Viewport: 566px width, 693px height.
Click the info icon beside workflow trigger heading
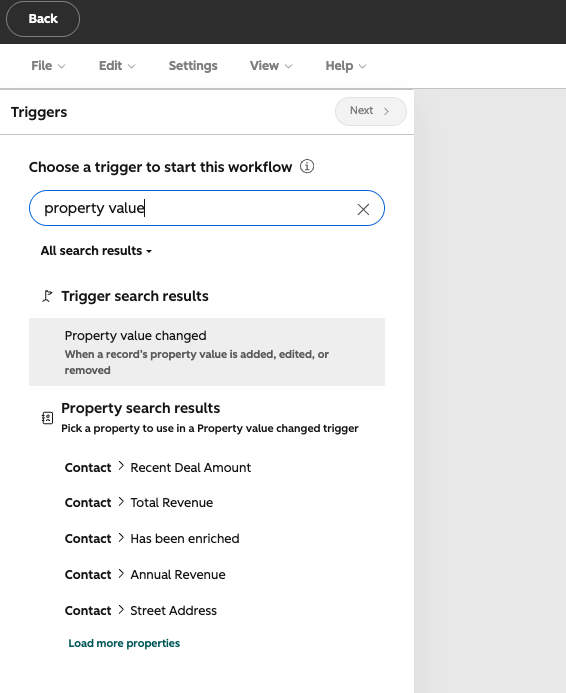tap(307, 167)
